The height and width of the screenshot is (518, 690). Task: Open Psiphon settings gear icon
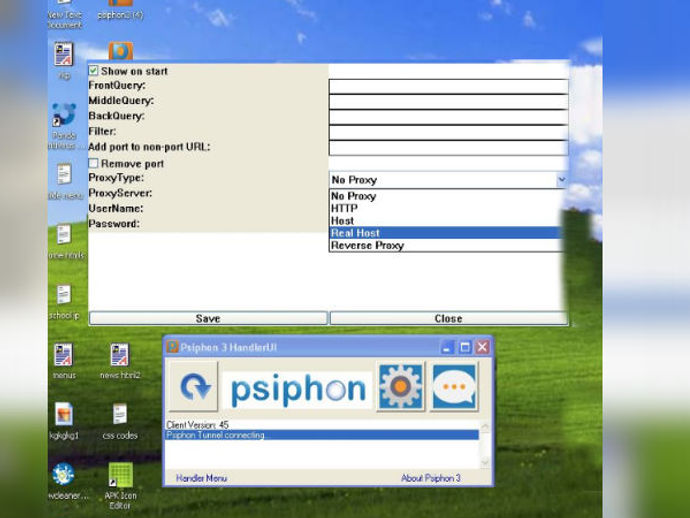(400, 386)
